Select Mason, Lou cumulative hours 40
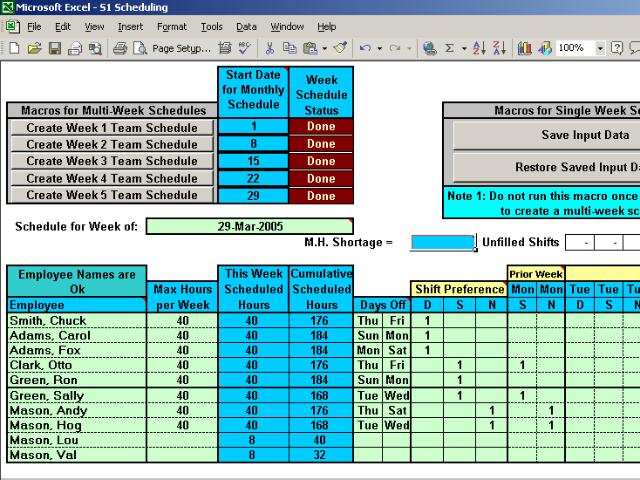This screenshot has height=480, width=640. pos(321,440)
